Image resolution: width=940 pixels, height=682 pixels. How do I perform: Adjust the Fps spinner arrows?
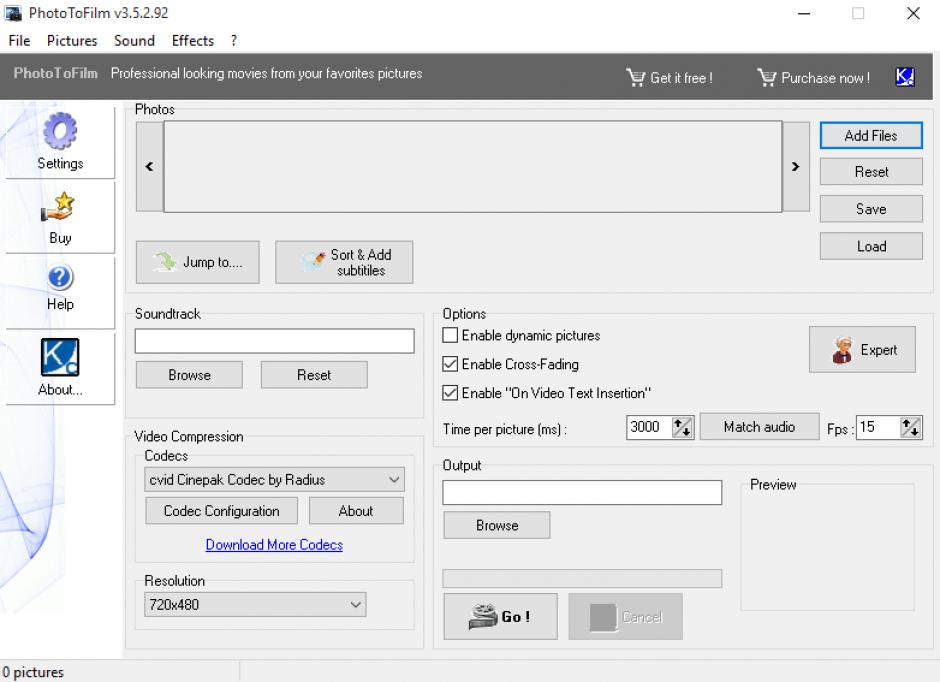coord(911,427)
